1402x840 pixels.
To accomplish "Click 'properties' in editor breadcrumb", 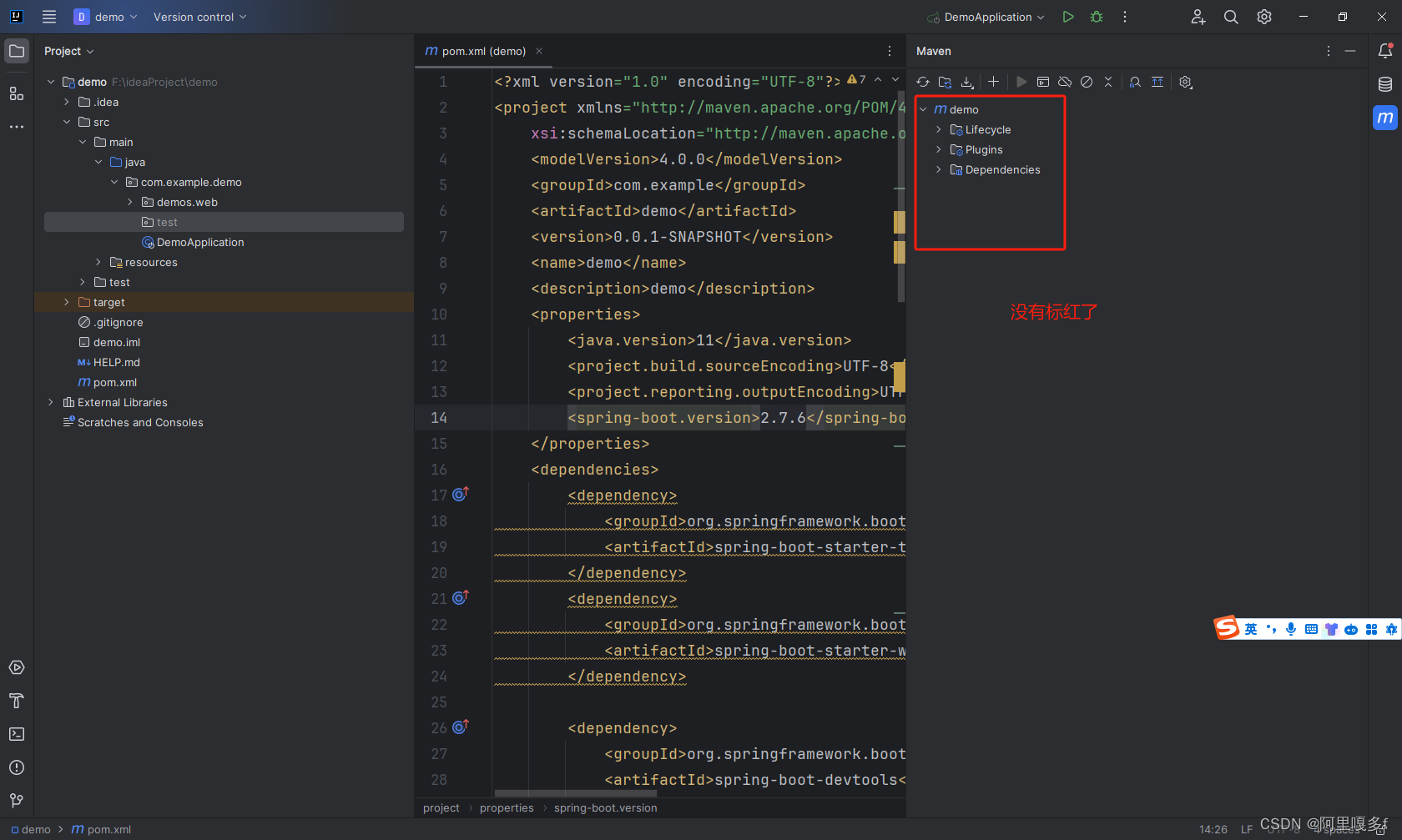I will coord(507,807).
